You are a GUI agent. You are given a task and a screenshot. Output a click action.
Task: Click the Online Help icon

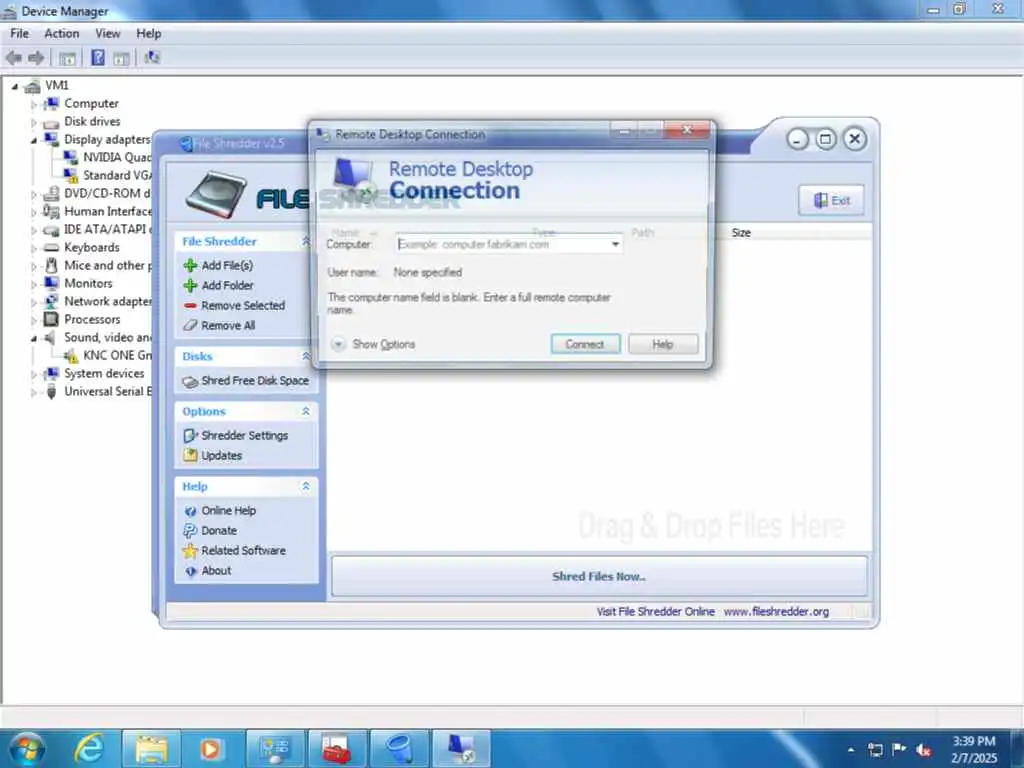(x=190, y=511)
